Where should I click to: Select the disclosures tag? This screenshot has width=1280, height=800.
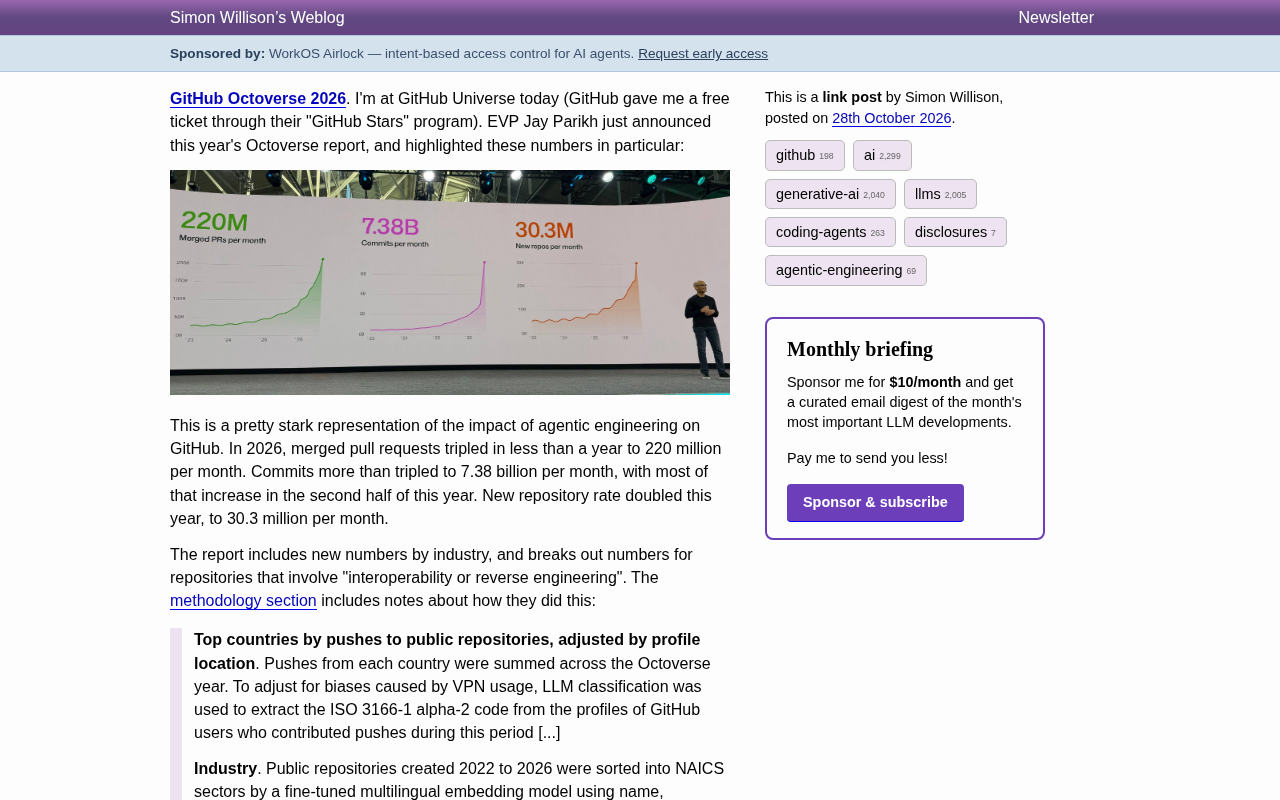coord(955,232)
